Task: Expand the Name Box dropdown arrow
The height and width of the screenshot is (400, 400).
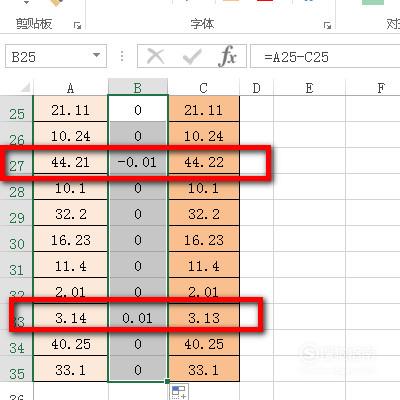Action: (96, 55)
